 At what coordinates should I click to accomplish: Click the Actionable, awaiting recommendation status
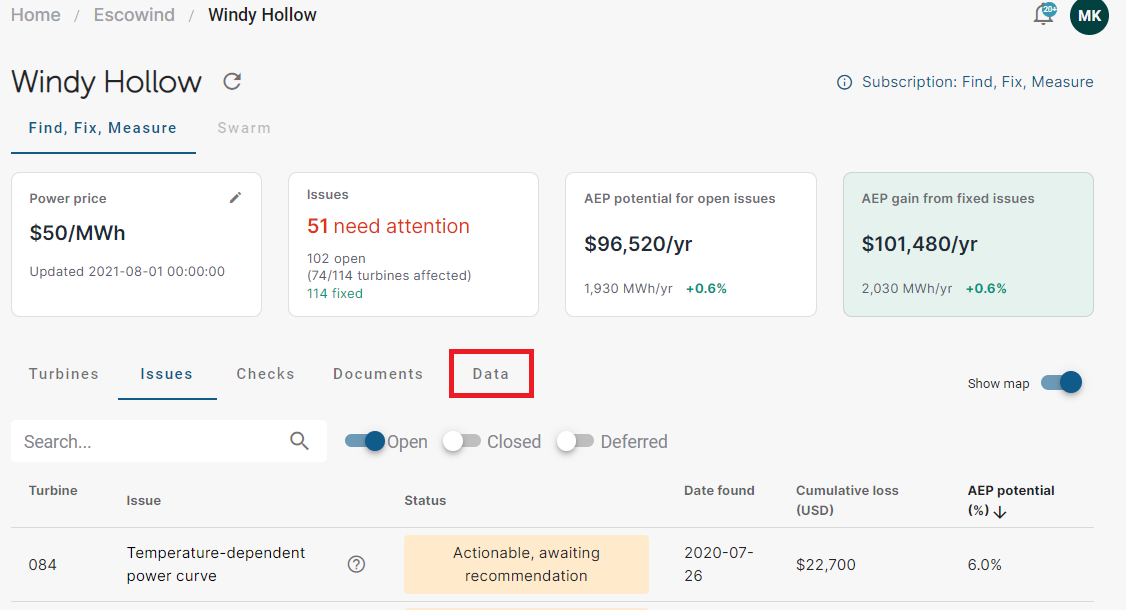point(526,564)
